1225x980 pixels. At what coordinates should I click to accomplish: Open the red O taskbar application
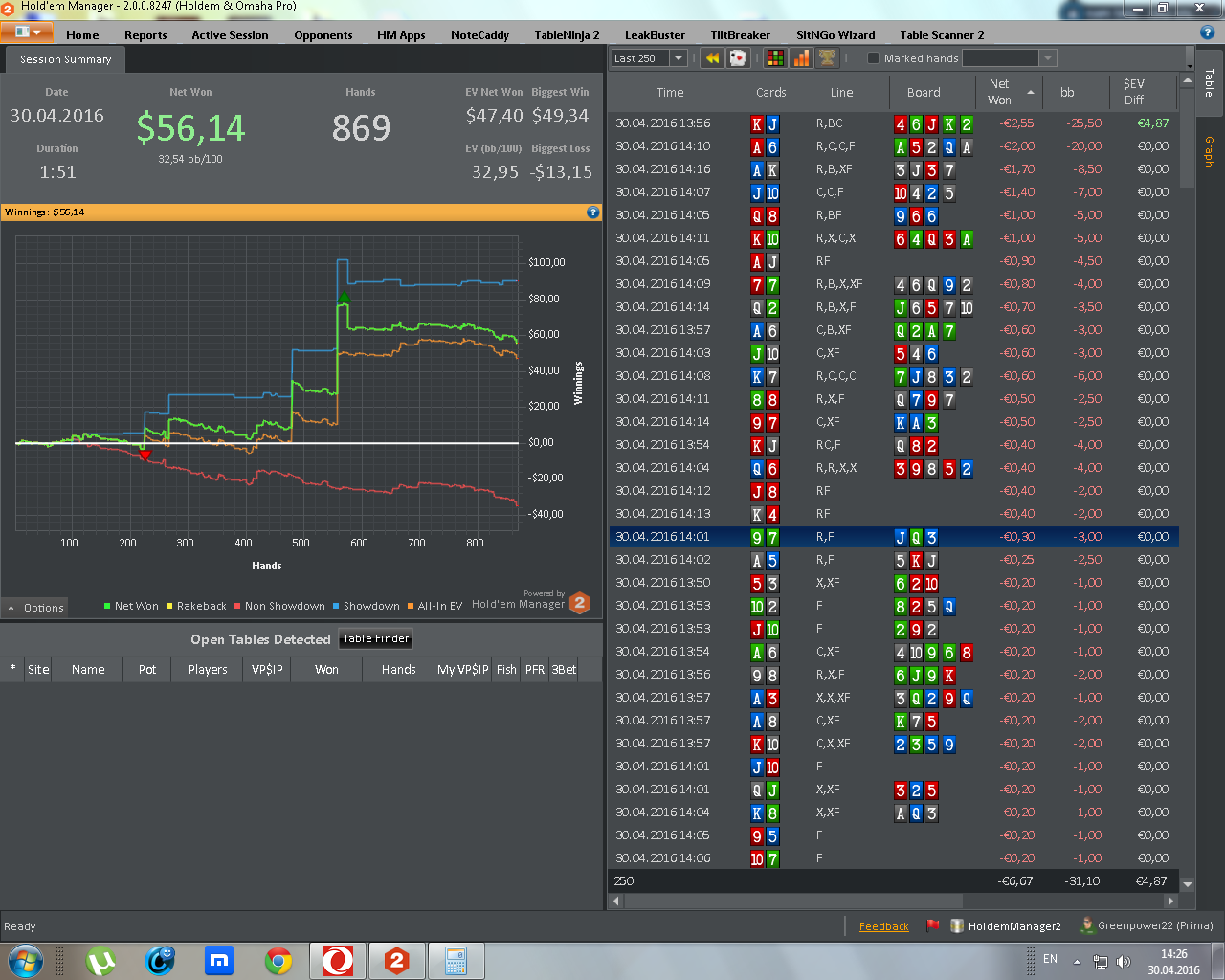pos(338,961)
